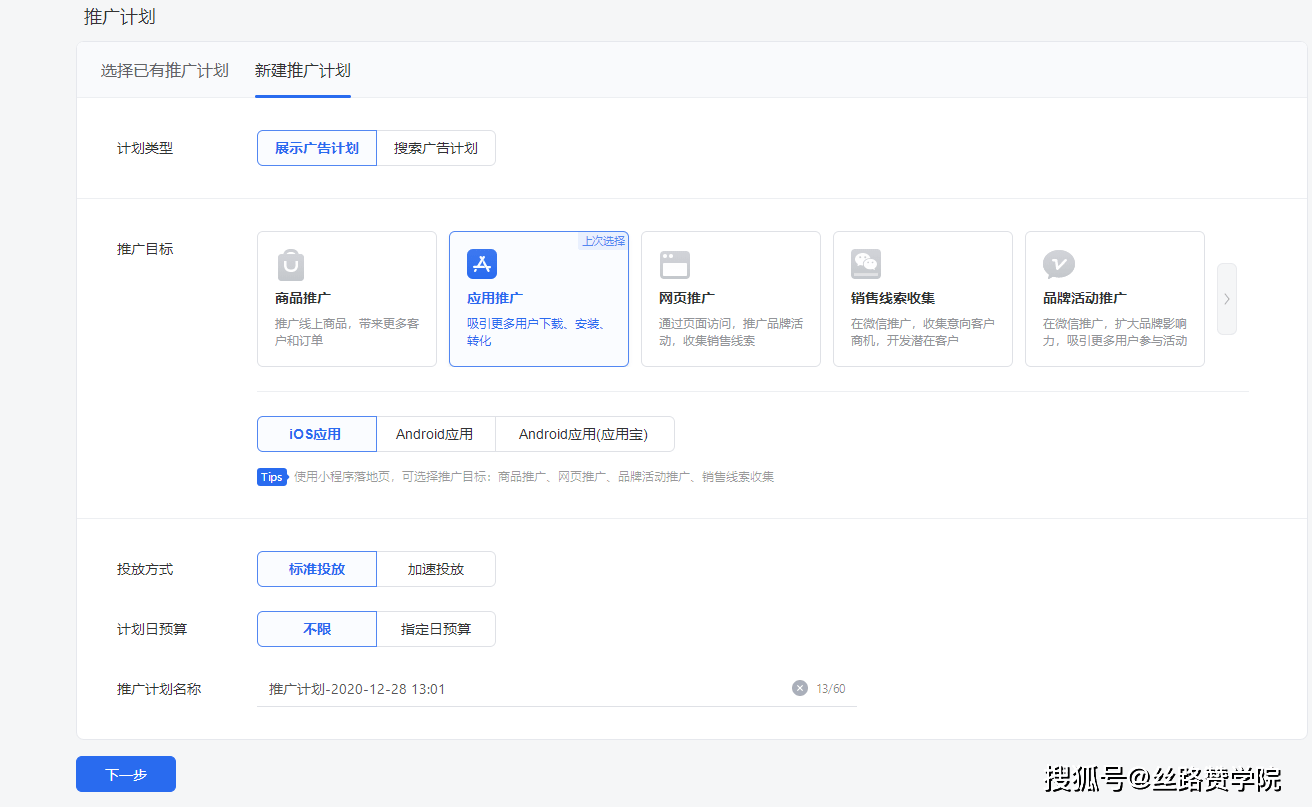Choose the Android应用(应用宝) option
1312x807 pixels.
(x=585, y=434)
